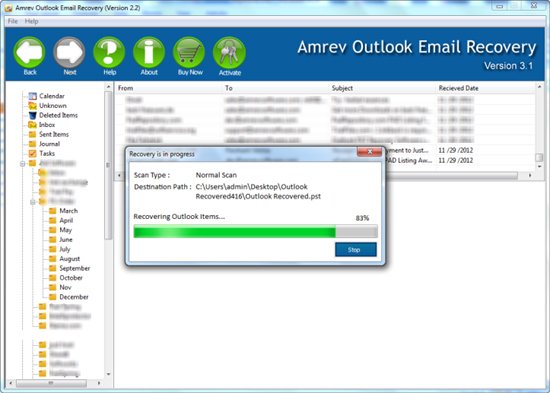Click folder tree scroll down arrow

coord(108,374)
